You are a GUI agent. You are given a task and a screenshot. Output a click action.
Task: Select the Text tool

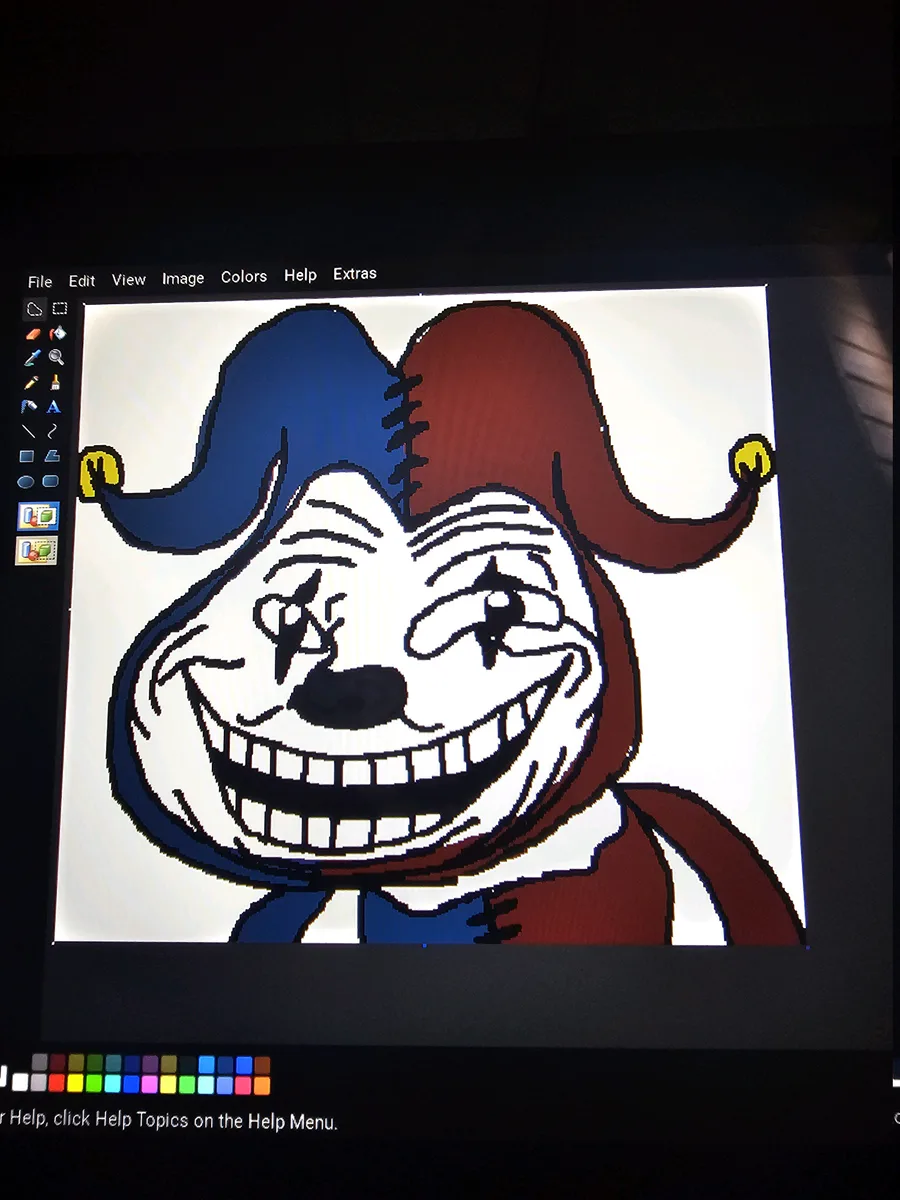(x=54, y=407)
